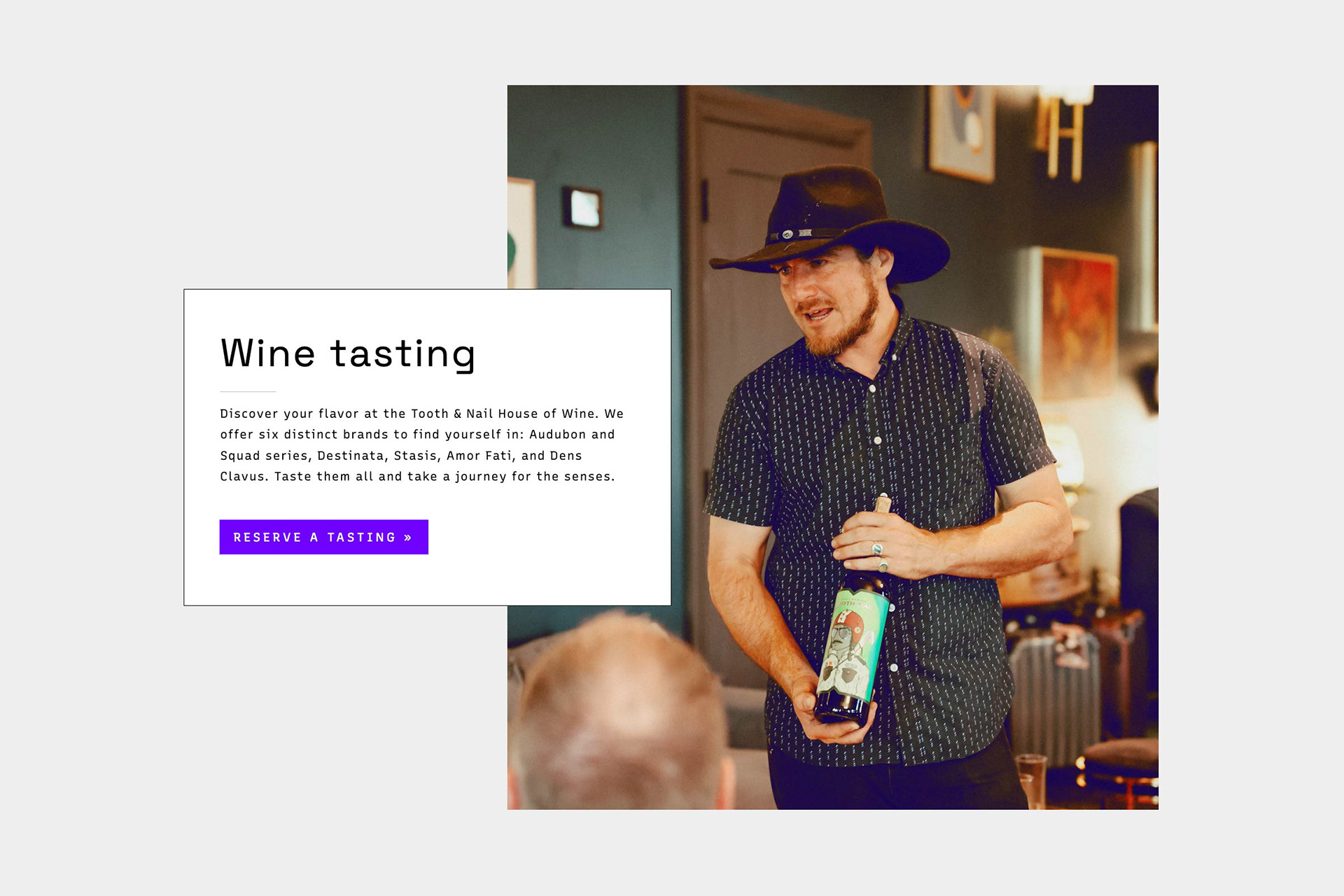Select the Wine tasting heading
The image size is (1344, 896).
pos(348,353)
